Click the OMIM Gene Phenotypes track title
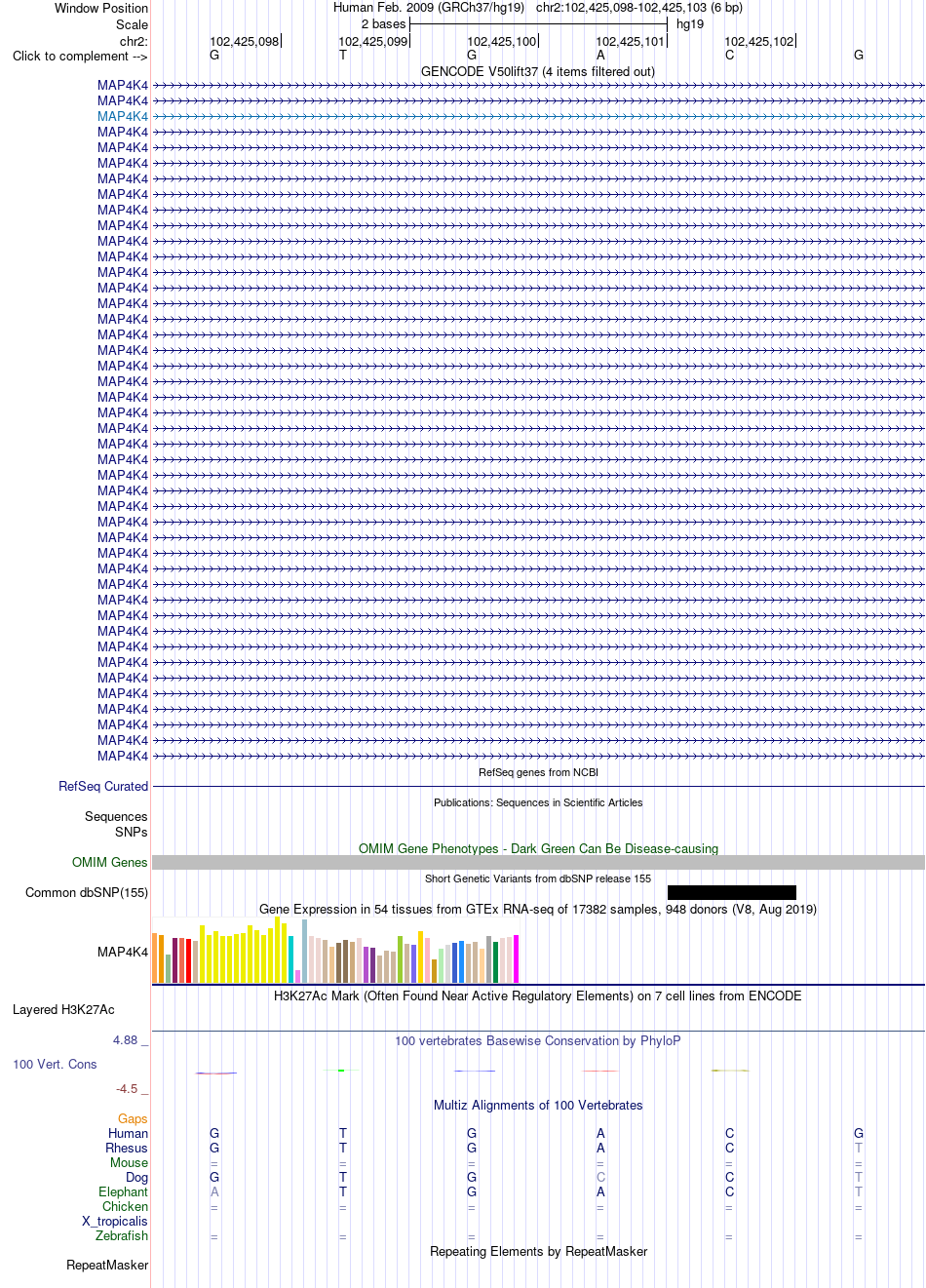 tap(538, 848)
